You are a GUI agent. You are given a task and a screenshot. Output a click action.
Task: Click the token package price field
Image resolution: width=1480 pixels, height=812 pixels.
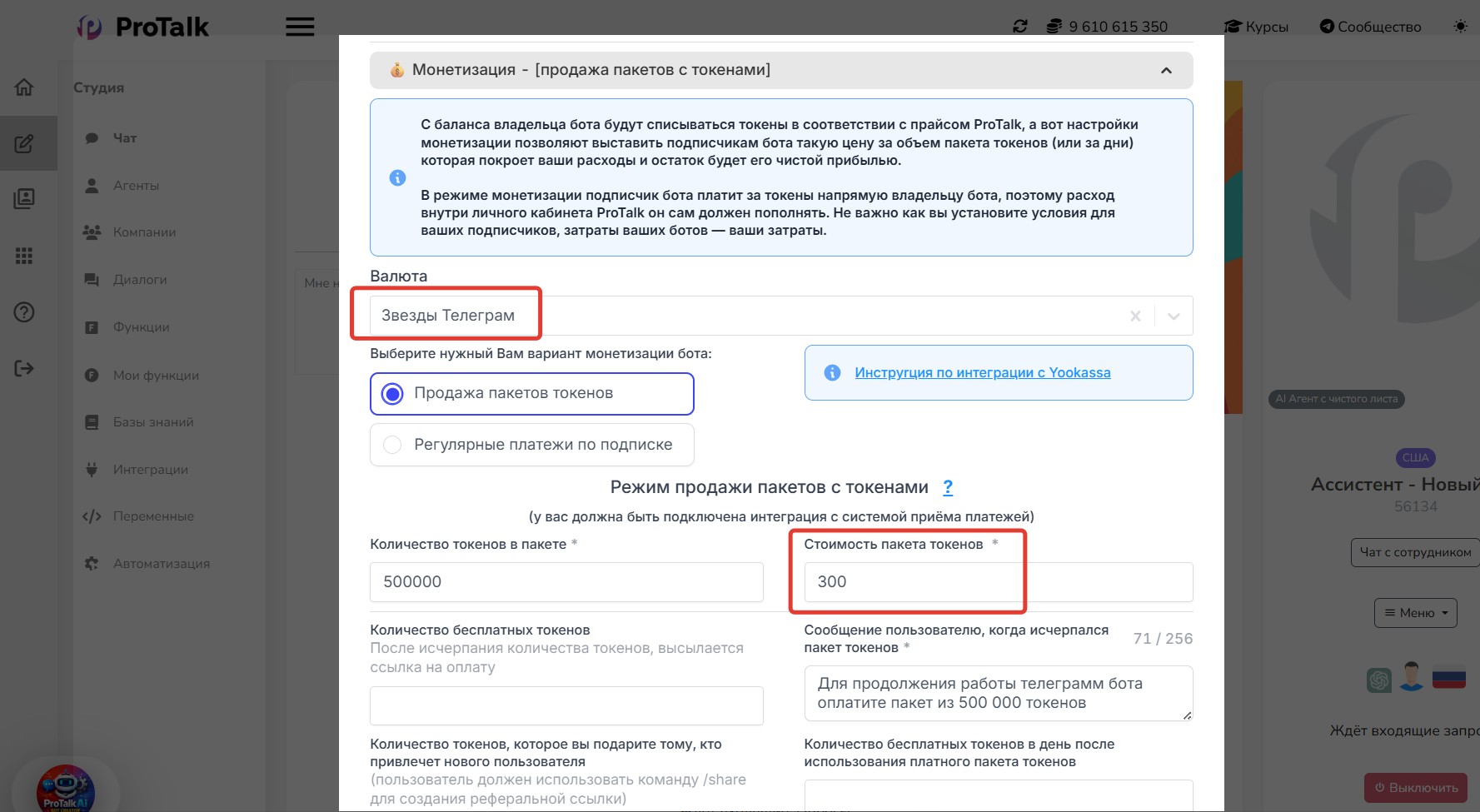pyautogui.click(x=997, y=582)
